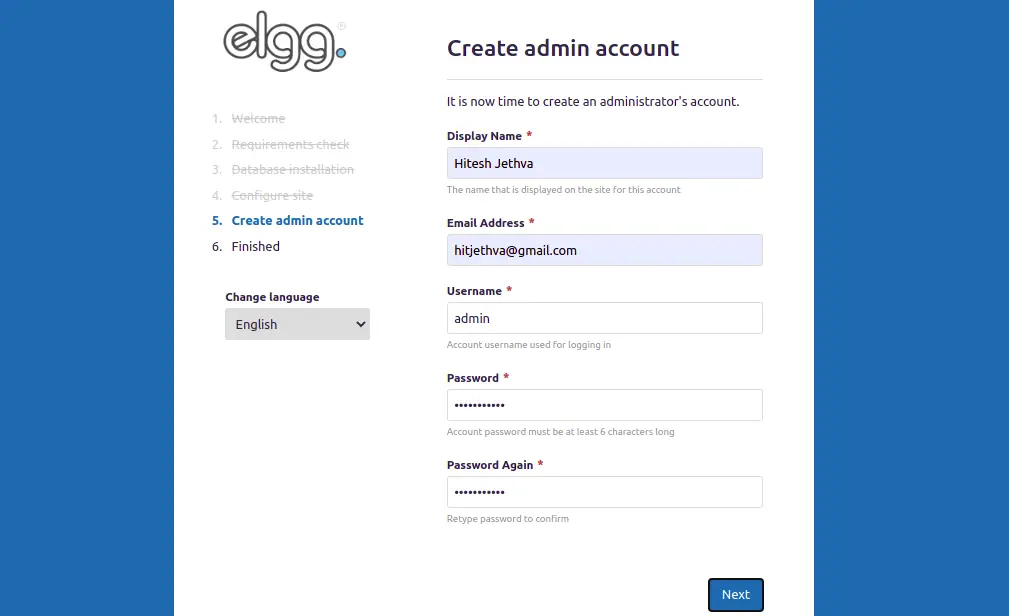The height and width of the screenshot is (616, 1009).
Task: Click the Create admin account heading
Action: [563, 48]
